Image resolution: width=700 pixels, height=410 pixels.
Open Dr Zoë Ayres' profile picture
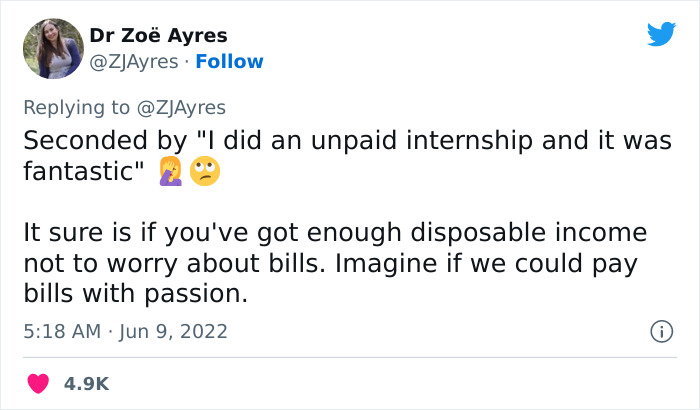point(52,48)
